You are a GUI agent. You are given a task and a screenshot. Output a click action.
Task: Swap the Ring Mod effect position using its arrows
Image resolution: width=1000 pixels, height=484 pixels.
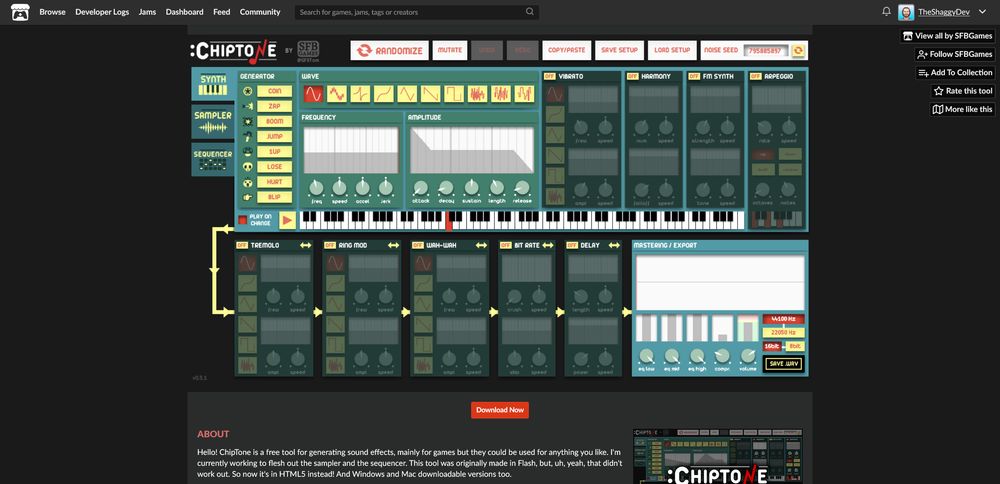click(x=393, y=245)
